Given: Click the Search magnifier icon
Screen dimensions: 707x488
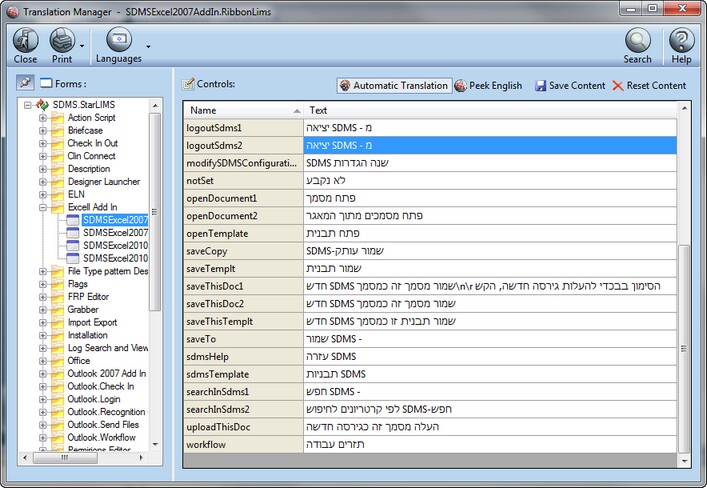Looking at the screenshot, I should point(638,41).
